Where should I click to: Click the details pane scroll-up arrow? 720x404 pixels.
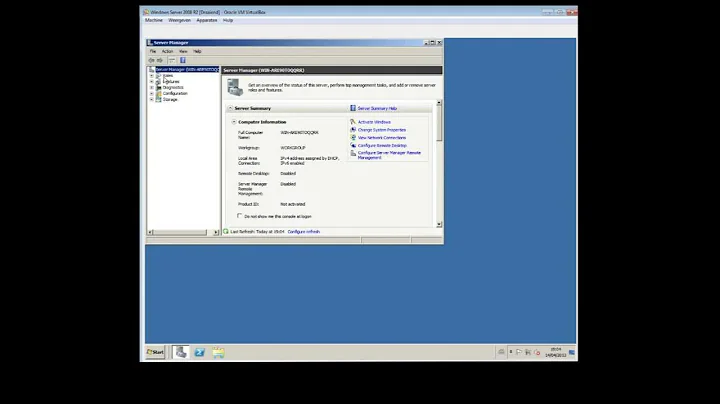439,102
